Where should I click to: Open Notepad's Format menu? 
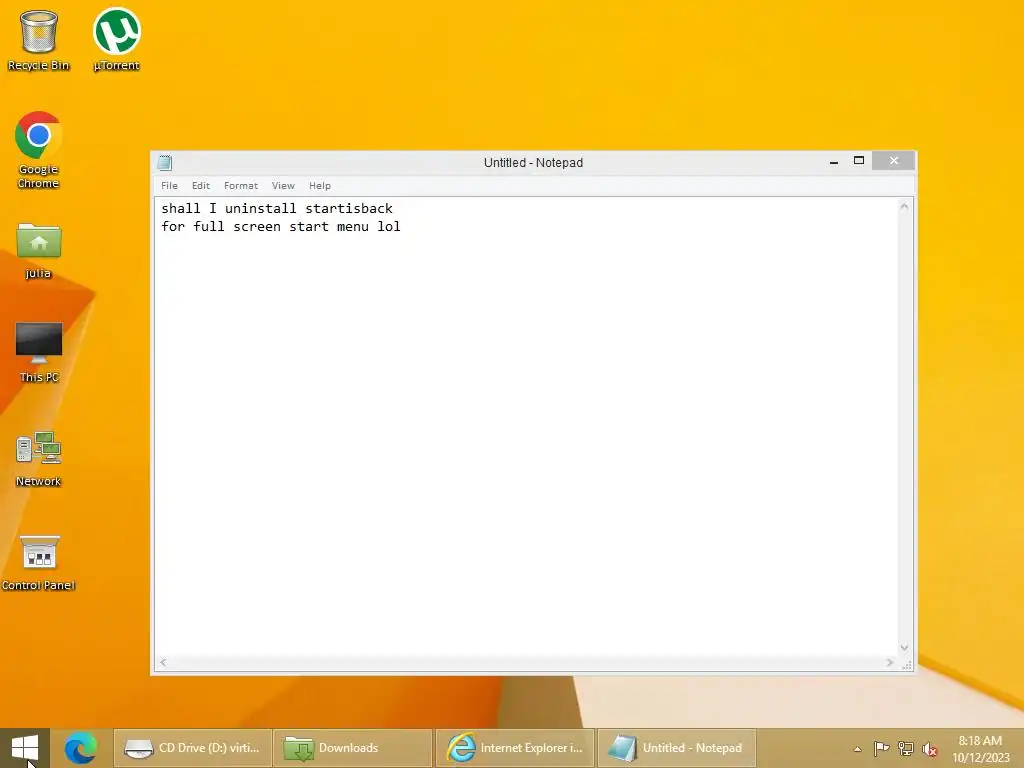(x=241, y=185)
